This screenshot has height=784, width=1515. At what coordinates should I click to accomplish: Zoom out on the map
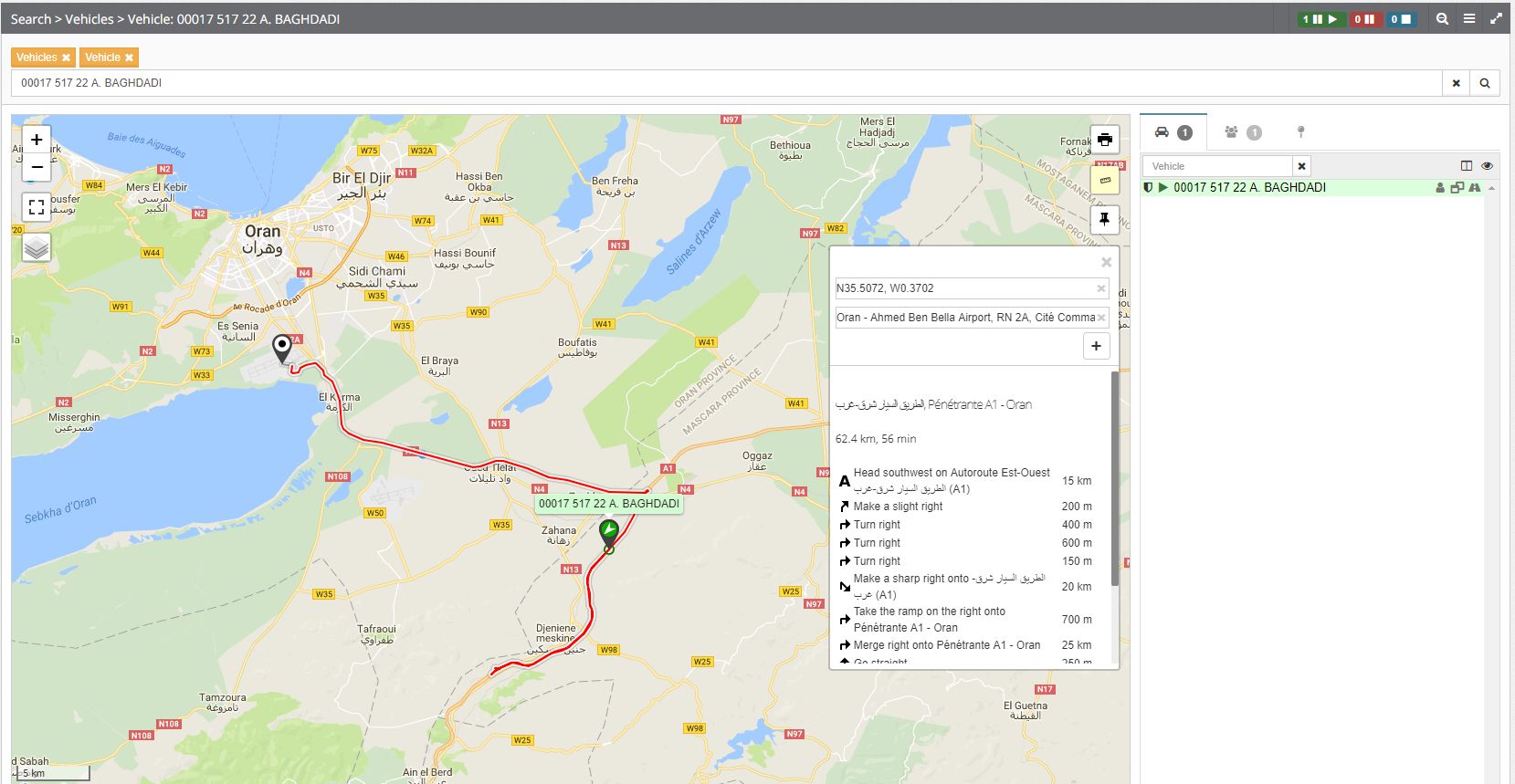[37, 166]
